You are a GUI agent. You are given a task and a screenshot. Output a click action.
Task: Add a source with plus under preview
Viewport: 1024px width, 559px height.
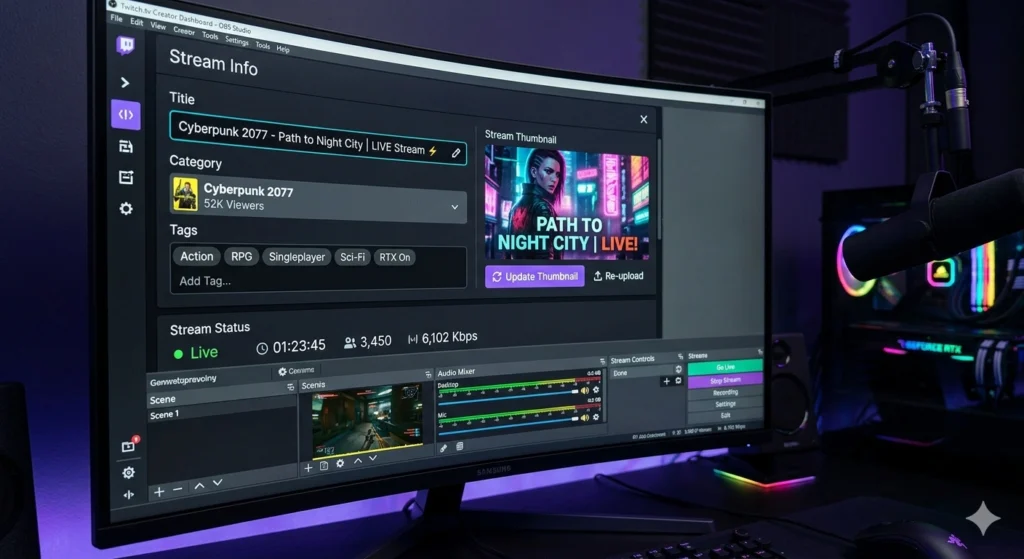pyautogui.click(x=308, y=468)
